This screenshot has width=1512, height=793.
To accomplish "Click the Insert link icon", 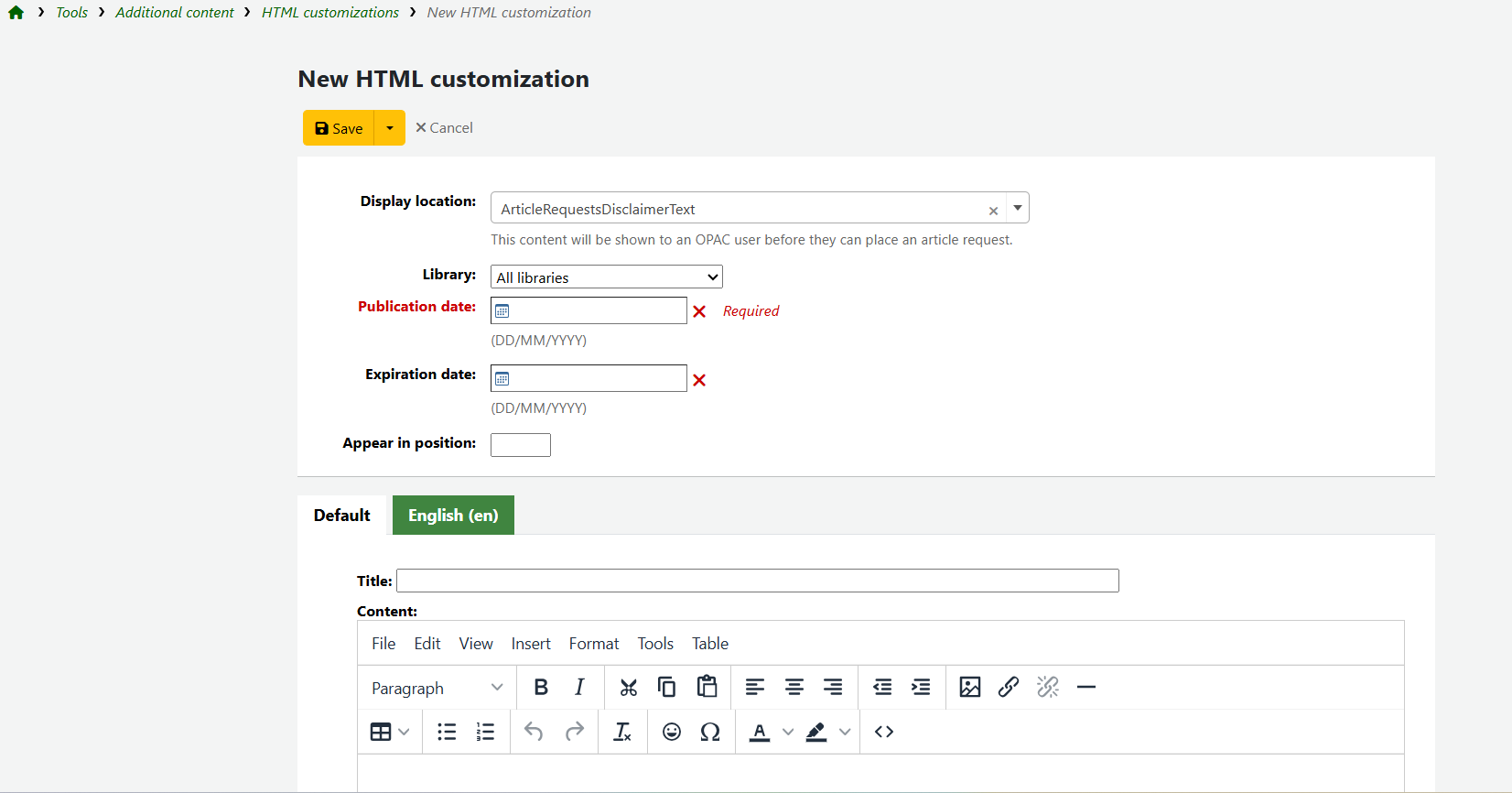I will (x=1009, y=688).
